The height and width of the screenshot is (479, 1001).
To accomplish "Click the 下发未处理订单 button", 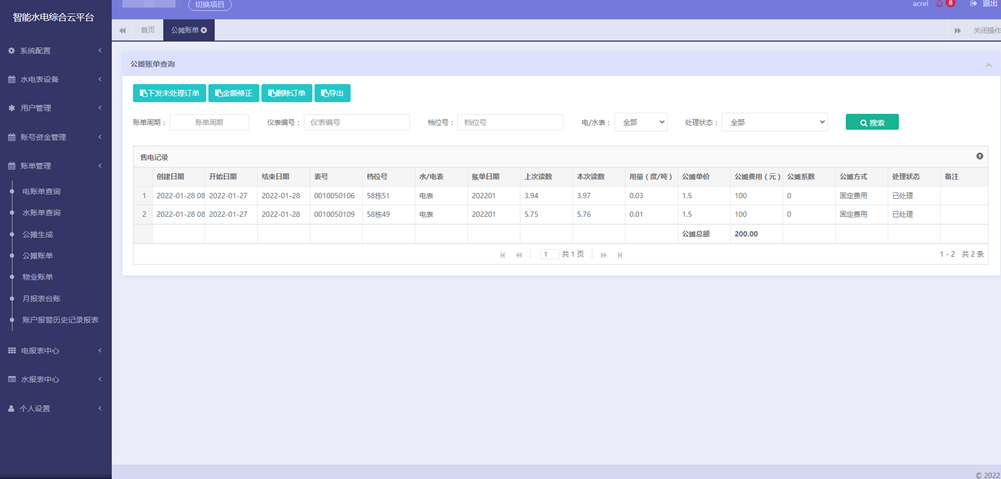I will tap(169, 93).
